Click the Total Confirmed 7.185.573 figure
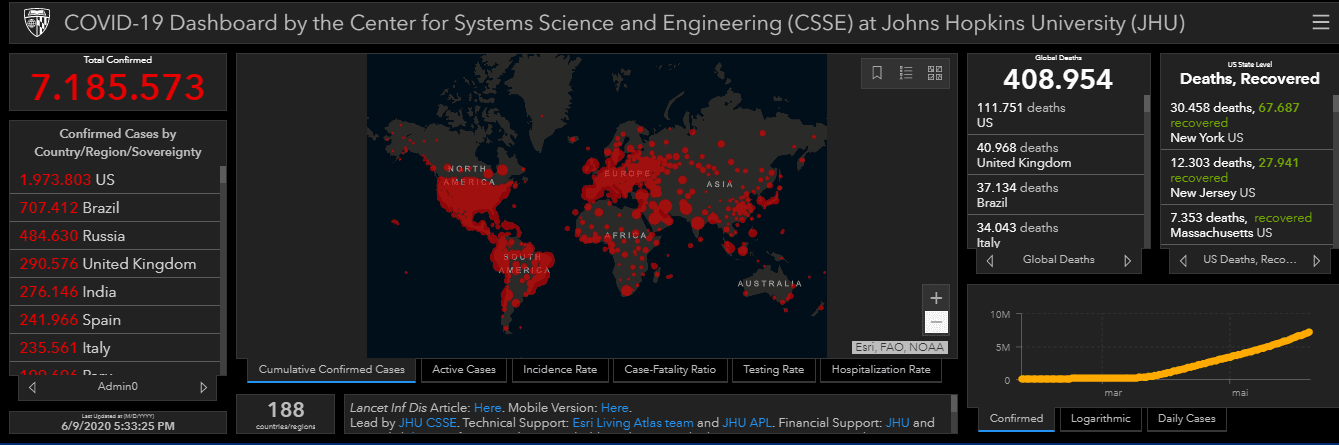This screenshot has width=1339, height=445. pos(117,88)
